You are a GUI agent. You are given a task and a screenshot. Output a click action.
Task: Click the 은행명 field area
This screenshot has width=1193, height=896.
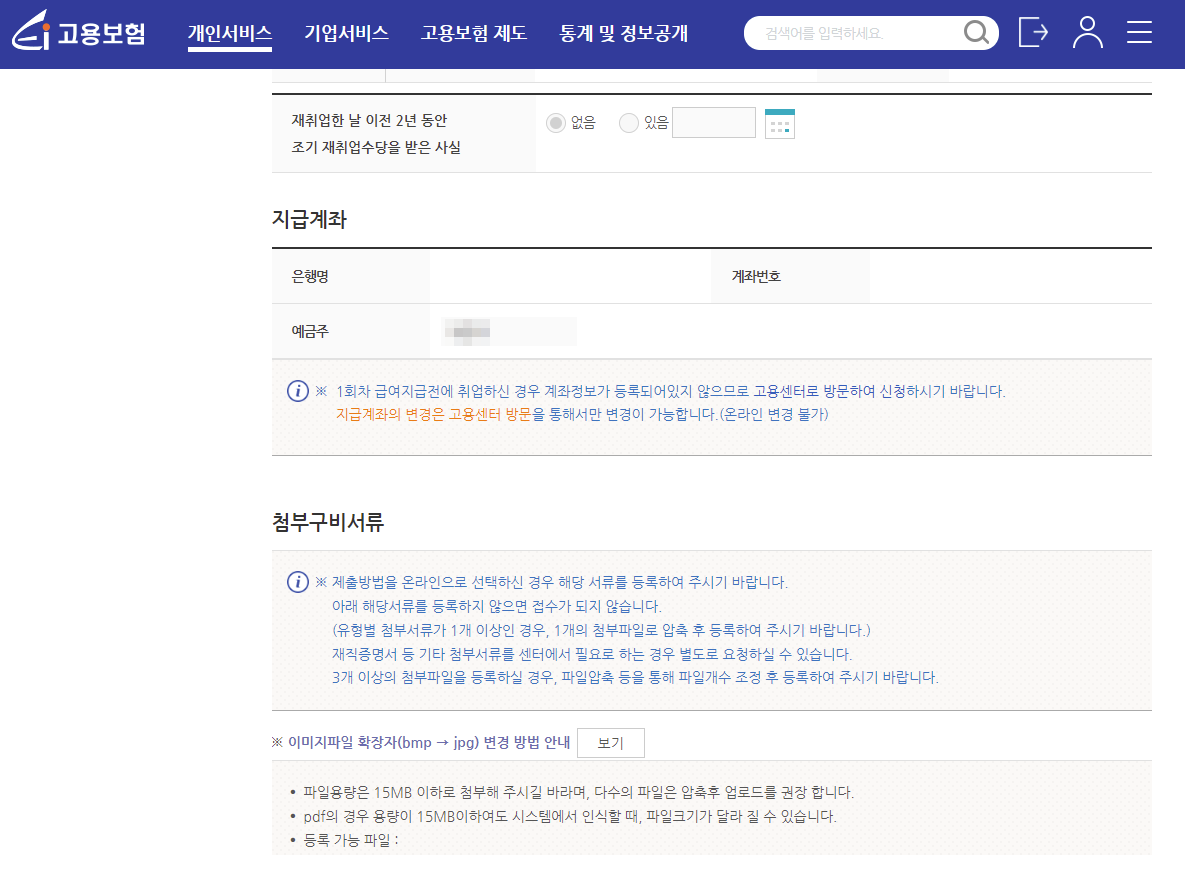(x=350, y=276)
